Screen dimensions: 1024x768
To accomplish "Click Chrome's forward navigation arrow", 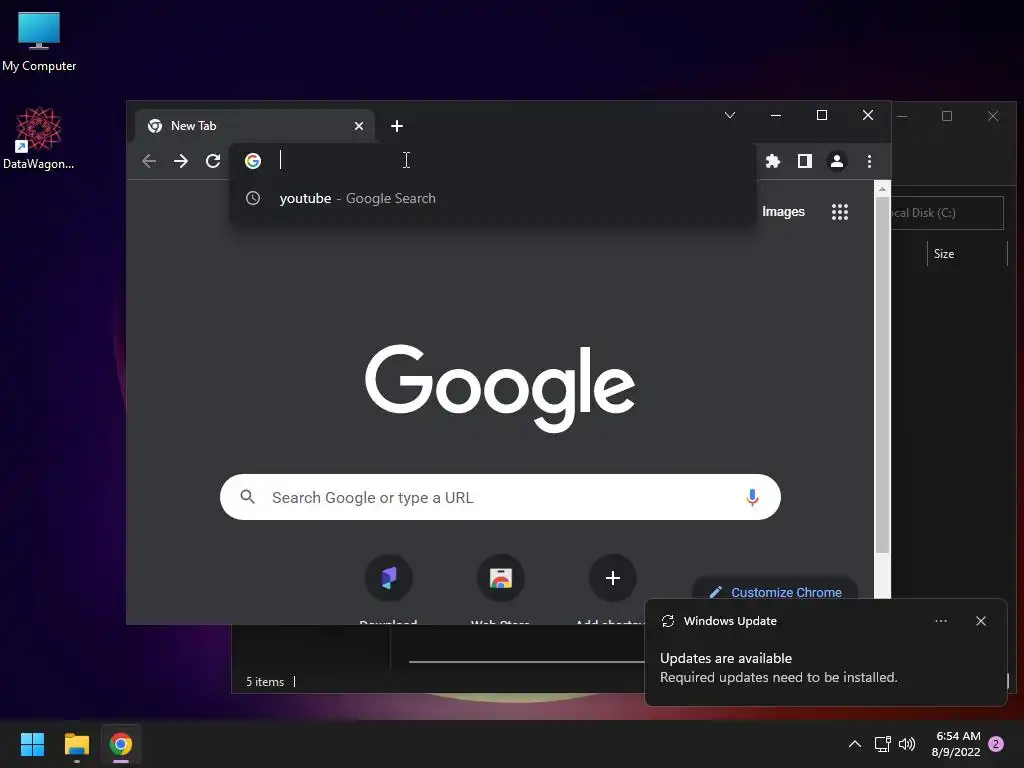I will 181,161.
